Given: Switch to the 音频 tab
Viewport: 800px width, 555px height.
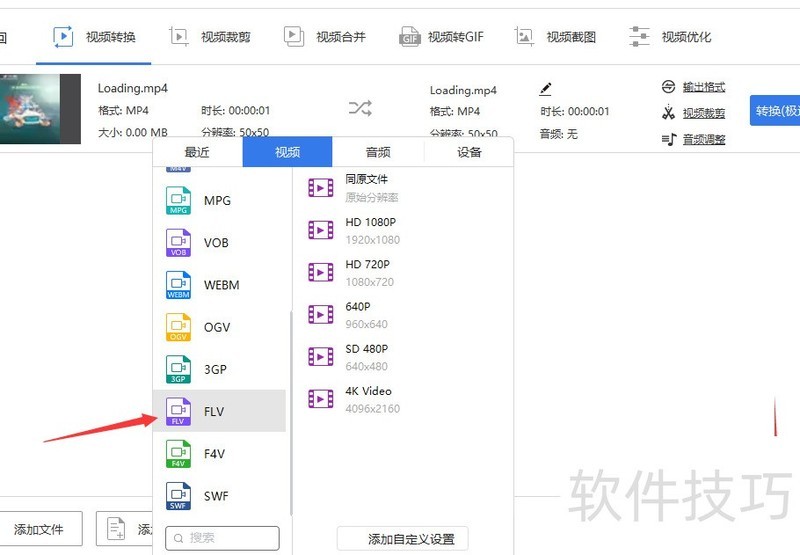Looking at the screenshot, I should point(378,152).
